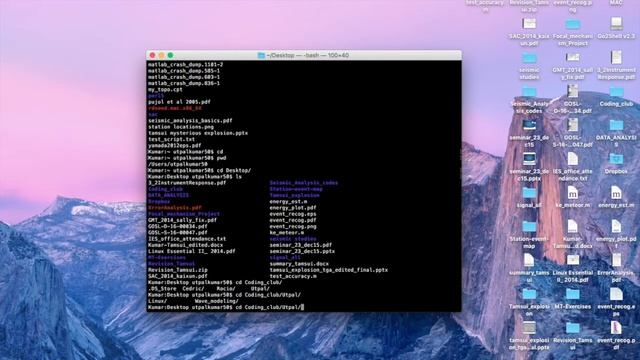Click Cedric/ in Terminal completion list
640x360 pixels.
coord(193,289)
